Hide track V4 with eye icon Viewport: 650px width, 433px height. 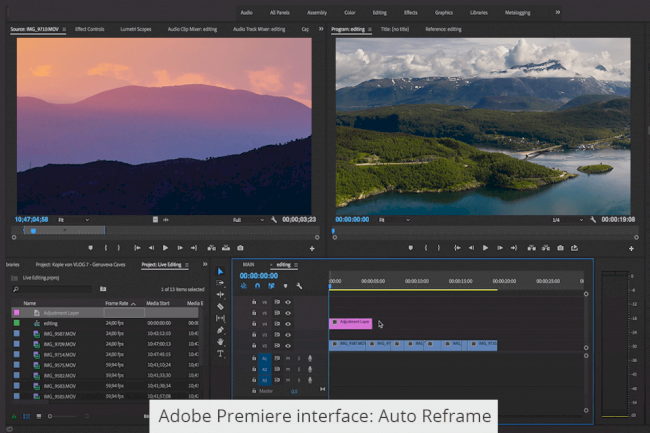pos(288,324)
